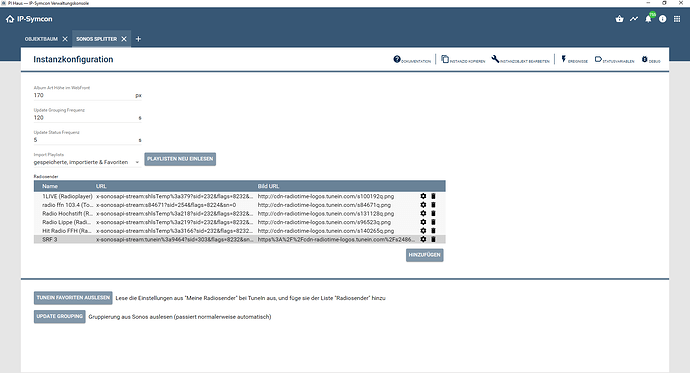The height and width of the screenshot is (373, 690).
Task: Delete the radio ffn 103.4 row
Action: (x=433, y=205)
